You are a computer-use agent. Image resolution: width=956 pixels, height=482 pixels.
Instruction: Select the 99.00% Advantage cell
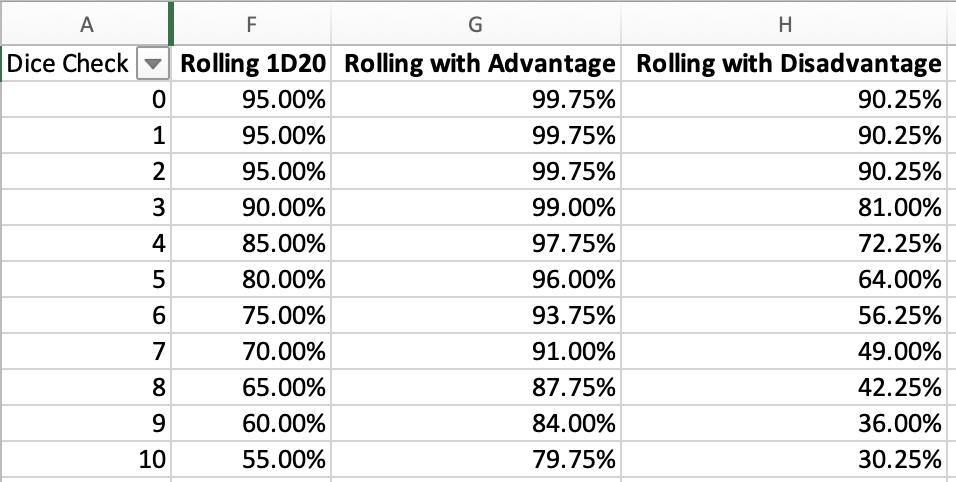[478, 207]
